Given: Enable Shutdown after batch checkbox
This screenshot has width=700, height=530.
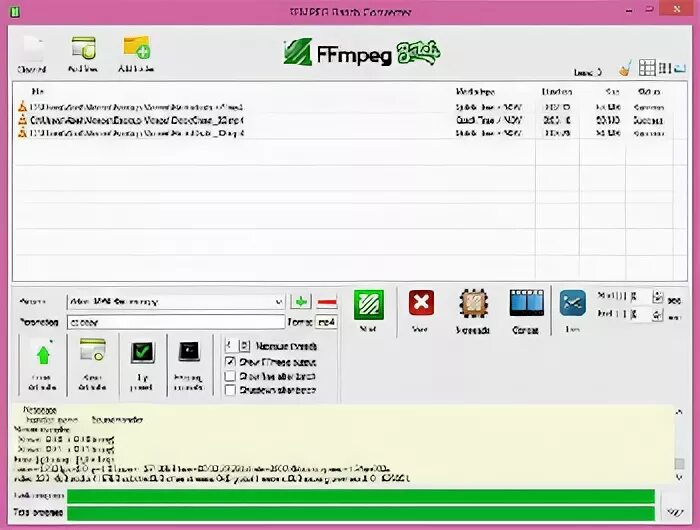Looking at the screenshot, I should pos(230,390).
